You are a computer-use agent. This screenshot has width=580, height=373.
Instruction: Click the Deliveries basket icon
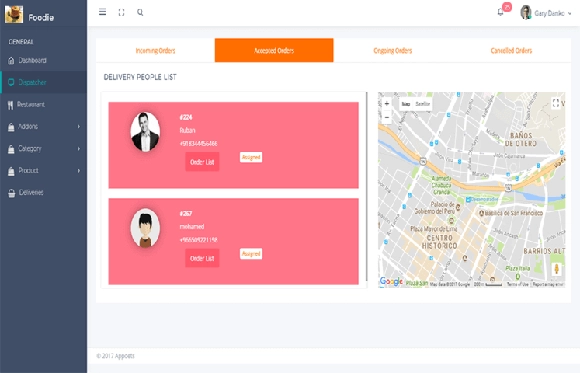pos(11,193)
